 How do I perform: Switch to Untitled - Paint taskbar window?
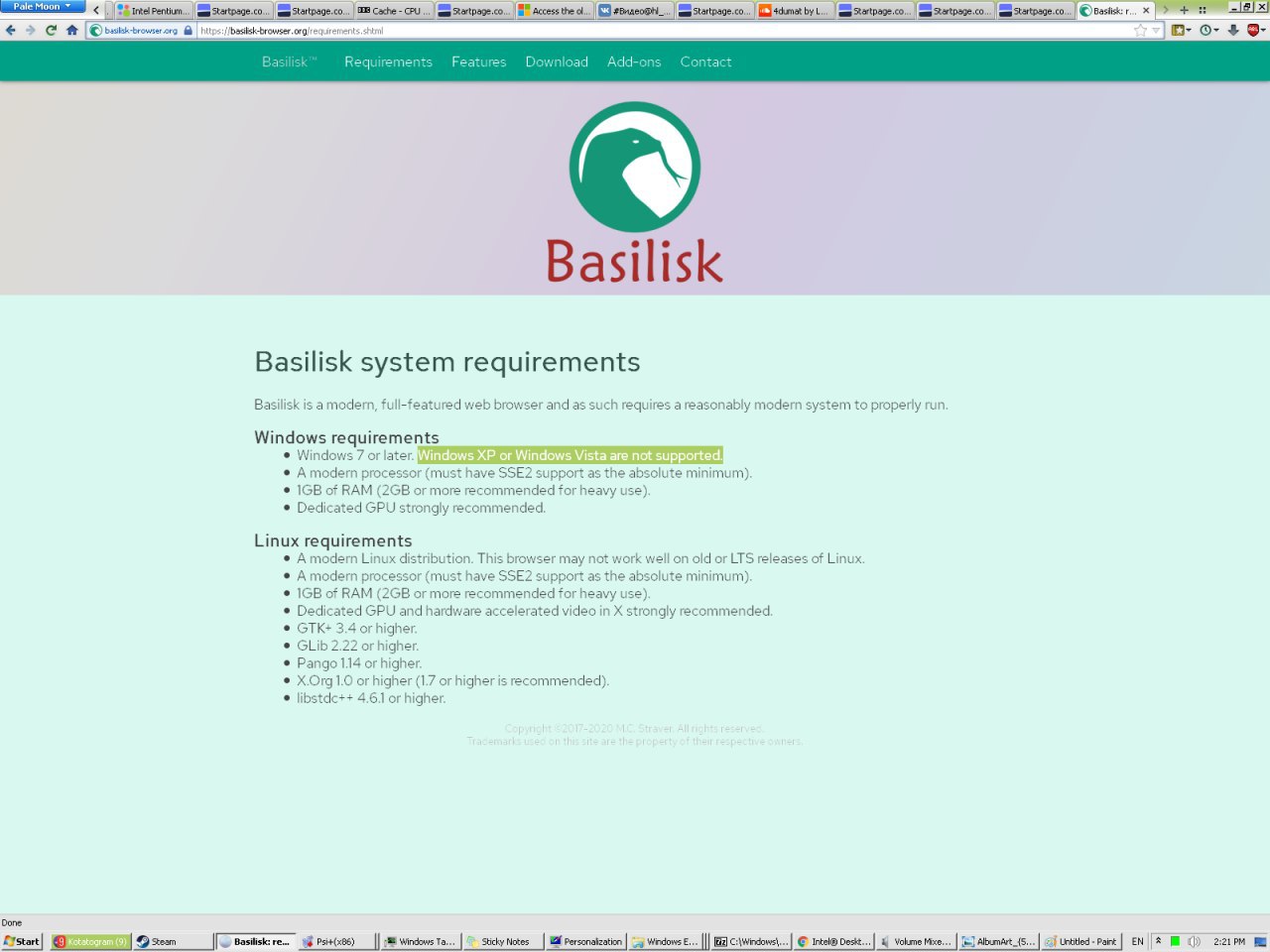coord(1080,941)
